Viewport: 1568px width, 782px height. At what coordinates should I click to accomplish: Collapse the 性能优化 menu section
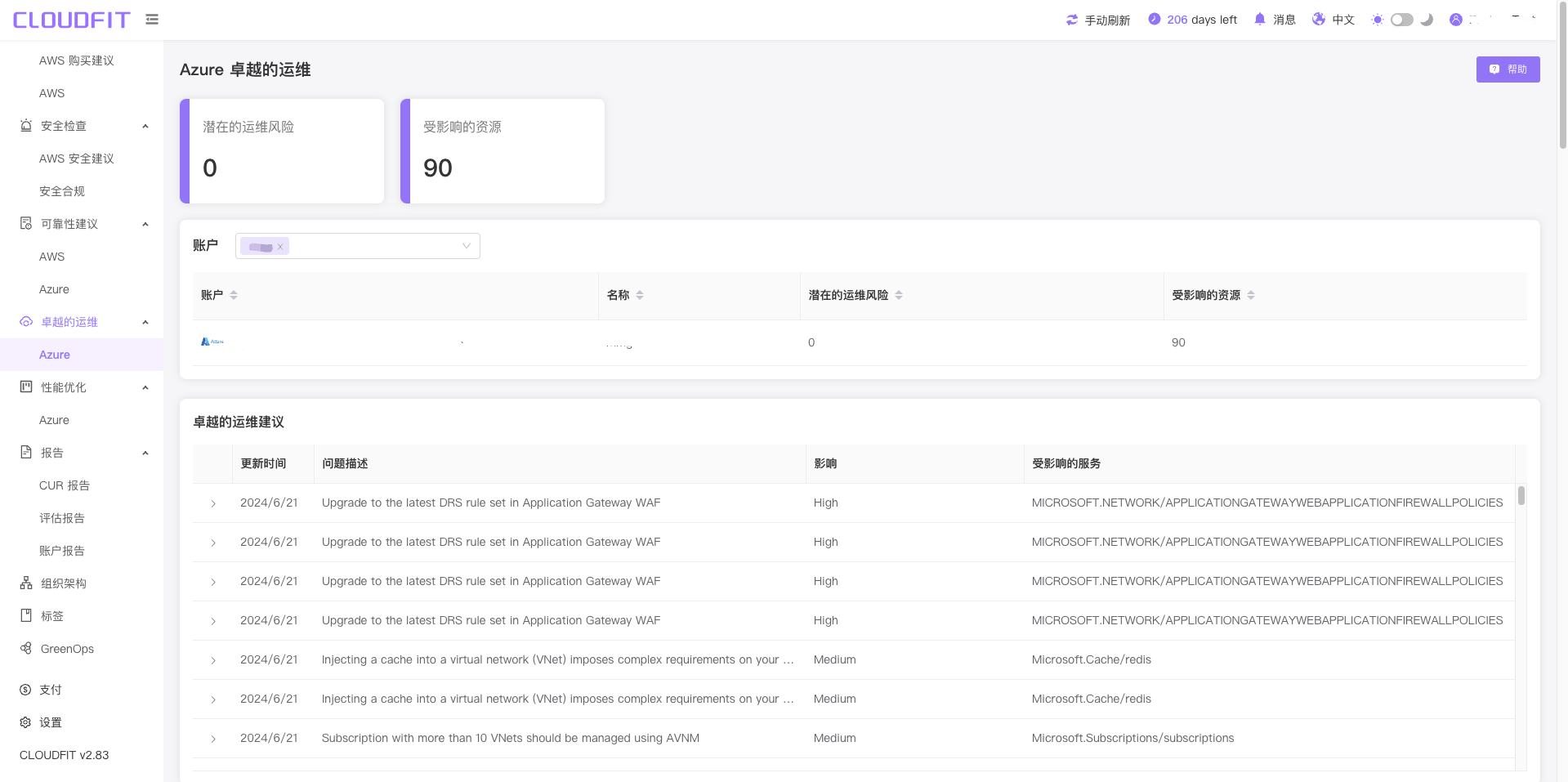145,387
